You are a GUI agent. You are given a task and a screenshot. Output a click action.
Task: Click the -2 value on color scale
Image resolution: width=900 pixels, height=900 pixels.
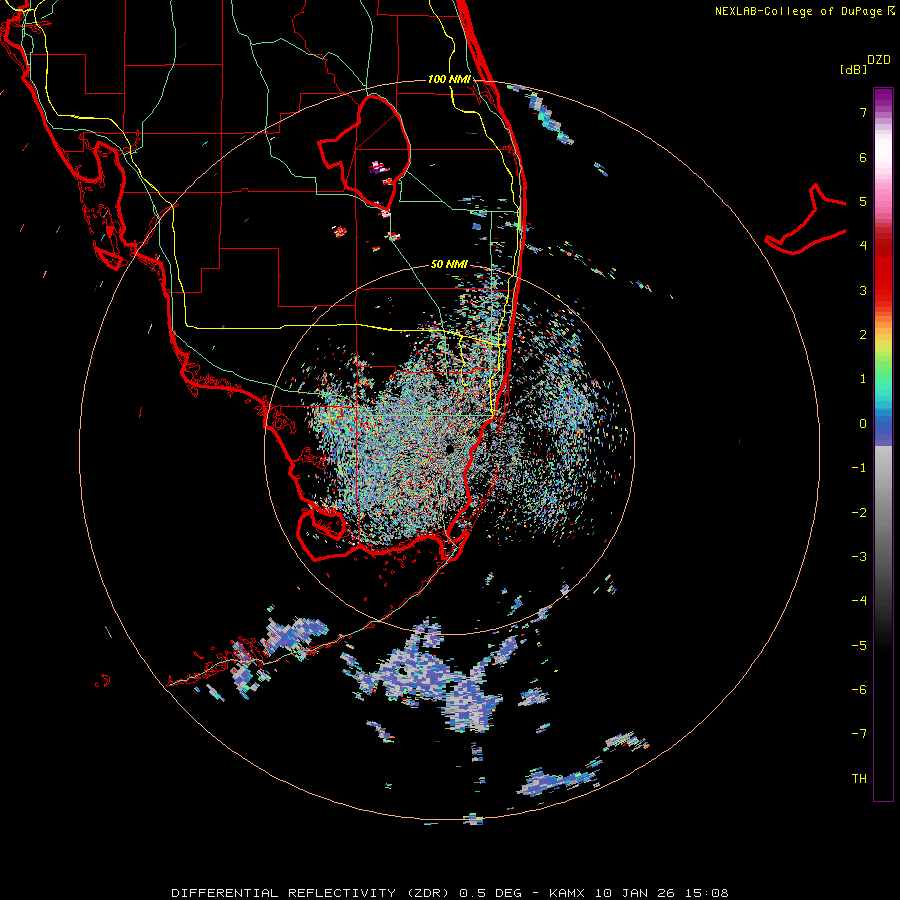[859, 513]
